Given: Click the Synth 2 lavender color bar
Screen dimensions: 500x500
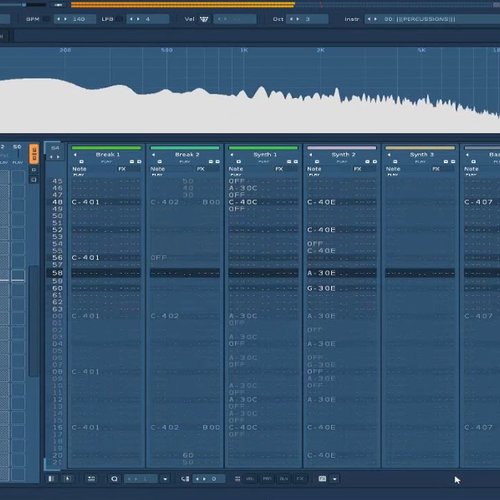Looking at the screenshot, I should [x=342, y=148].
